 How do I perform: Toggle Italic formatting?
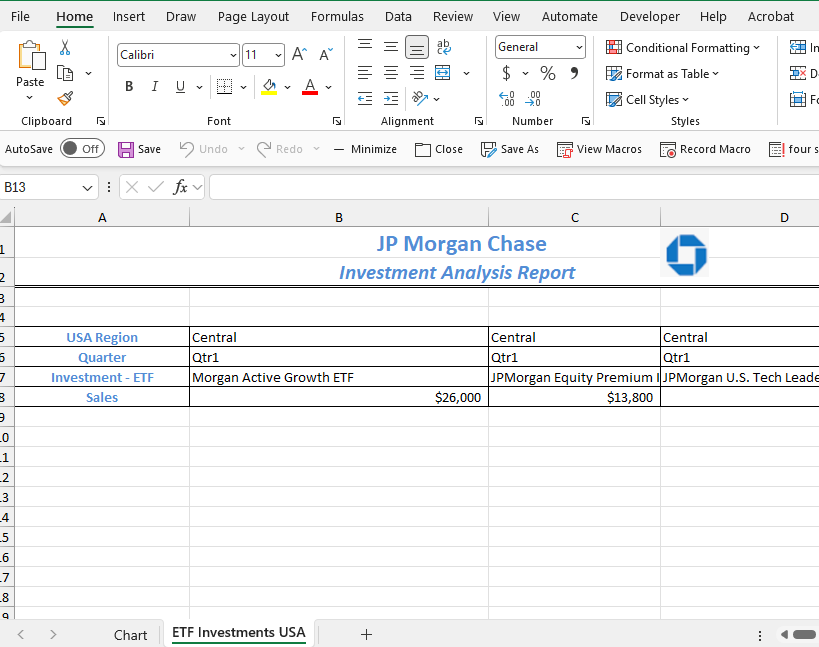tap(154, 87)
